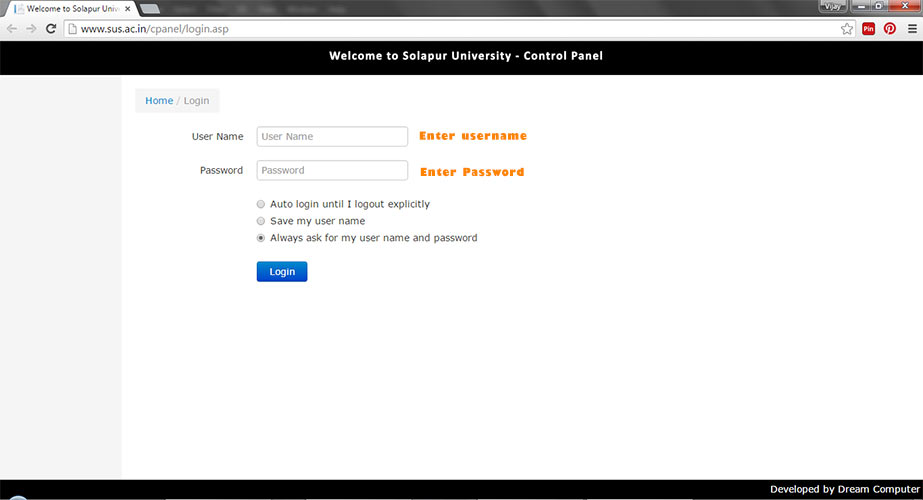Viewport: 923px width, 500px height.
Task: Click the Password label
Action: (221, 170)
